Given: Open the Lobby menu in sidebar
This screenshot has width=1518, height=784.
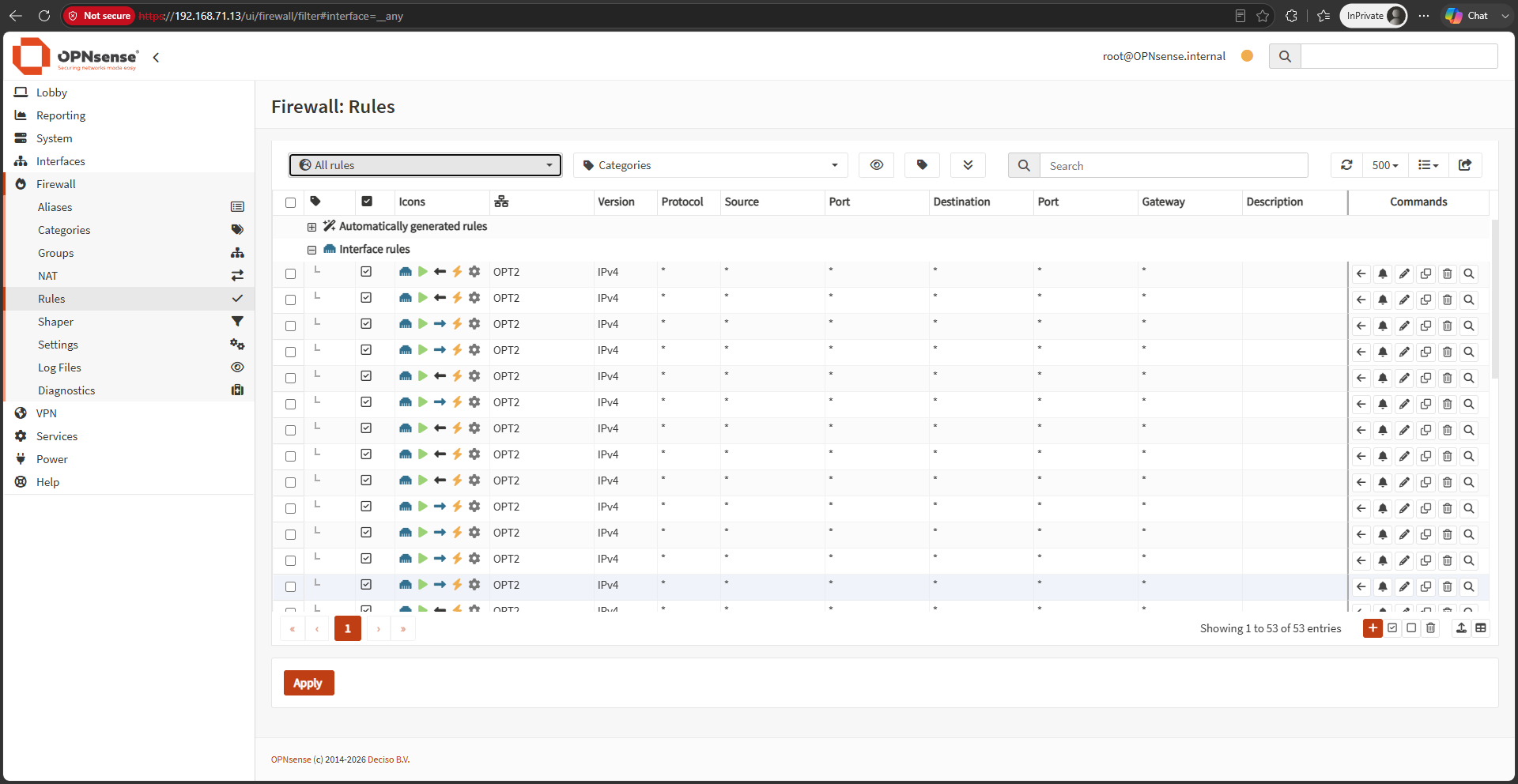Looking at the screenshot, I should coord(51,92).
